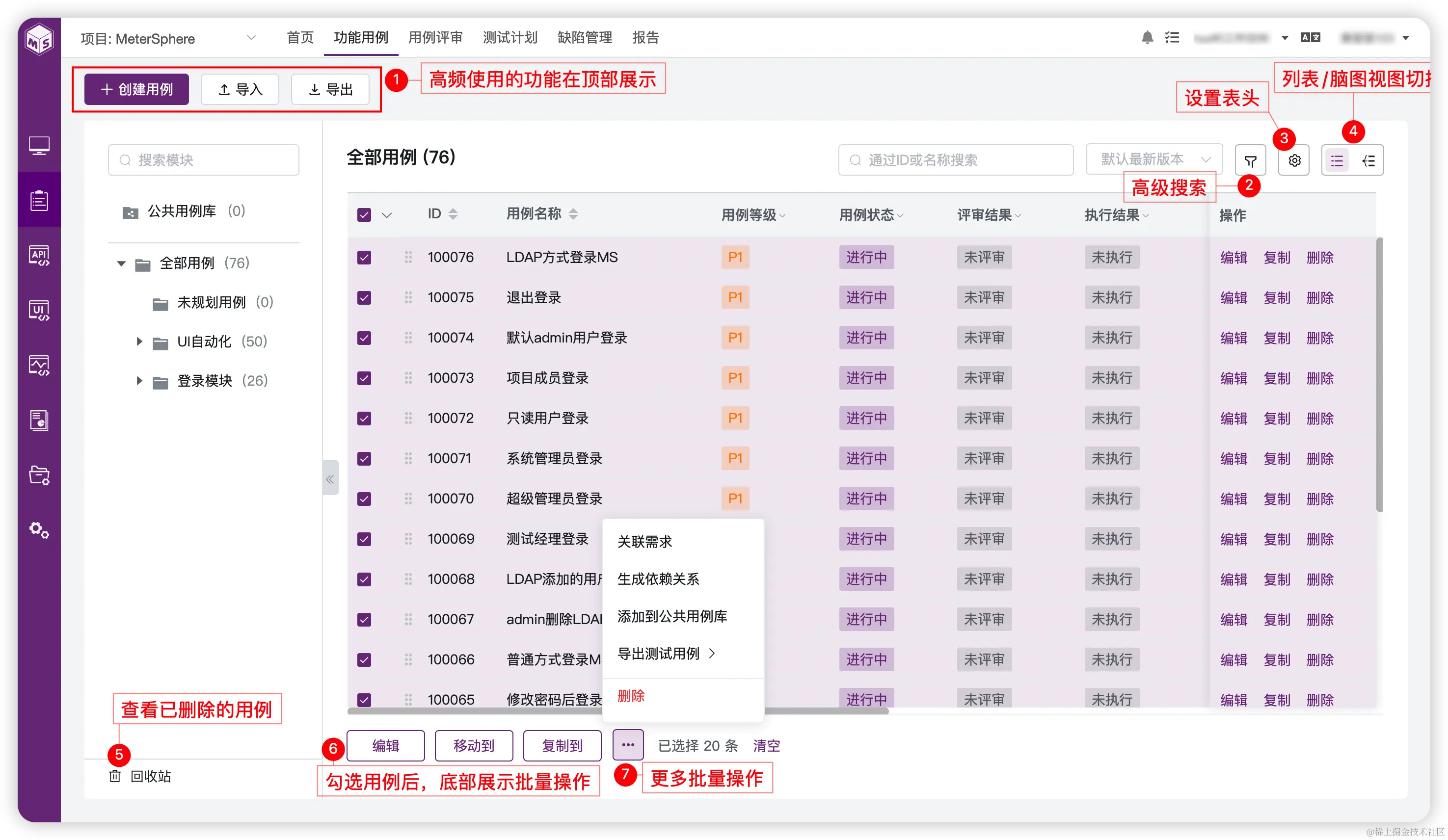Open the UI automation testing sidebar icon
1448x840 pixels.
click(x=39, y=310)
